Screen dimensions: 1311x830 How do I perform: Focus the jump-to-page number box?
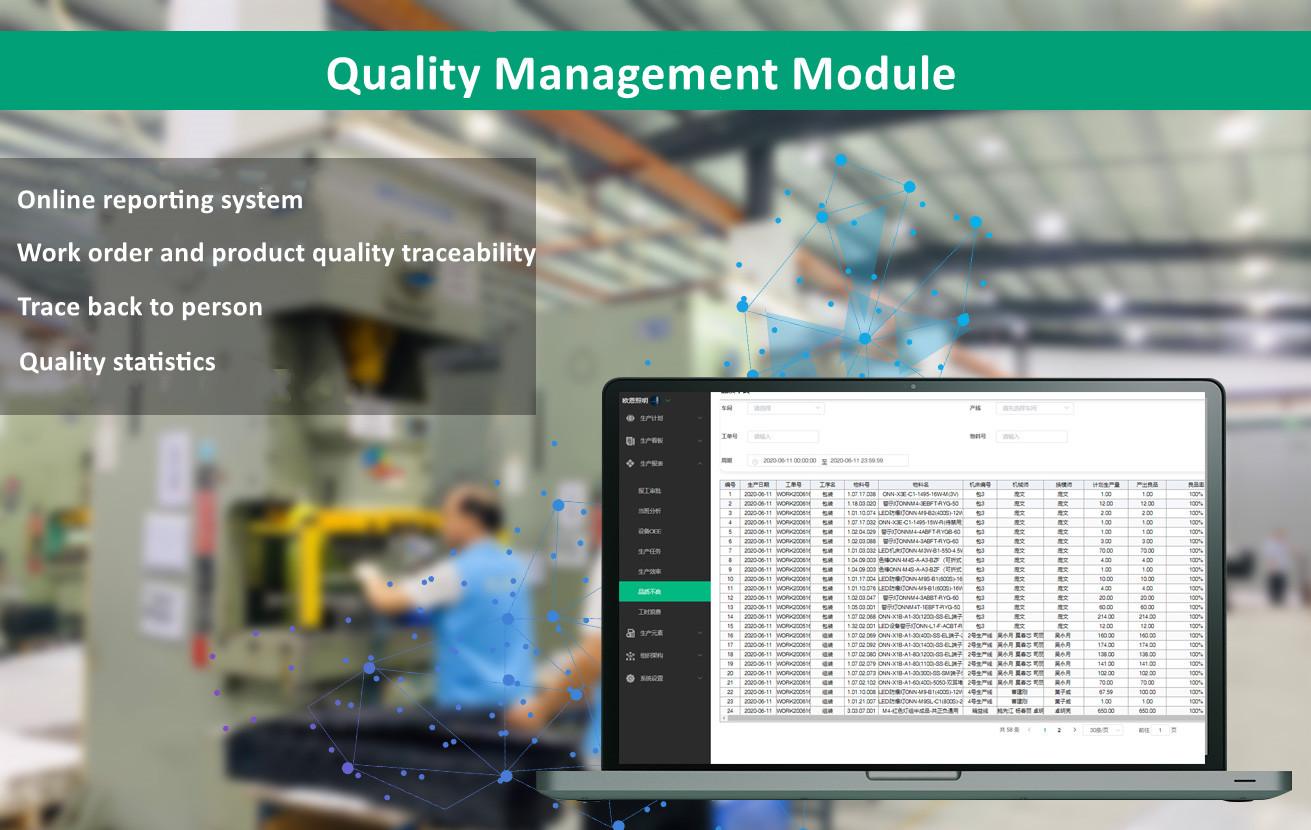click(x=1161, y=730)
